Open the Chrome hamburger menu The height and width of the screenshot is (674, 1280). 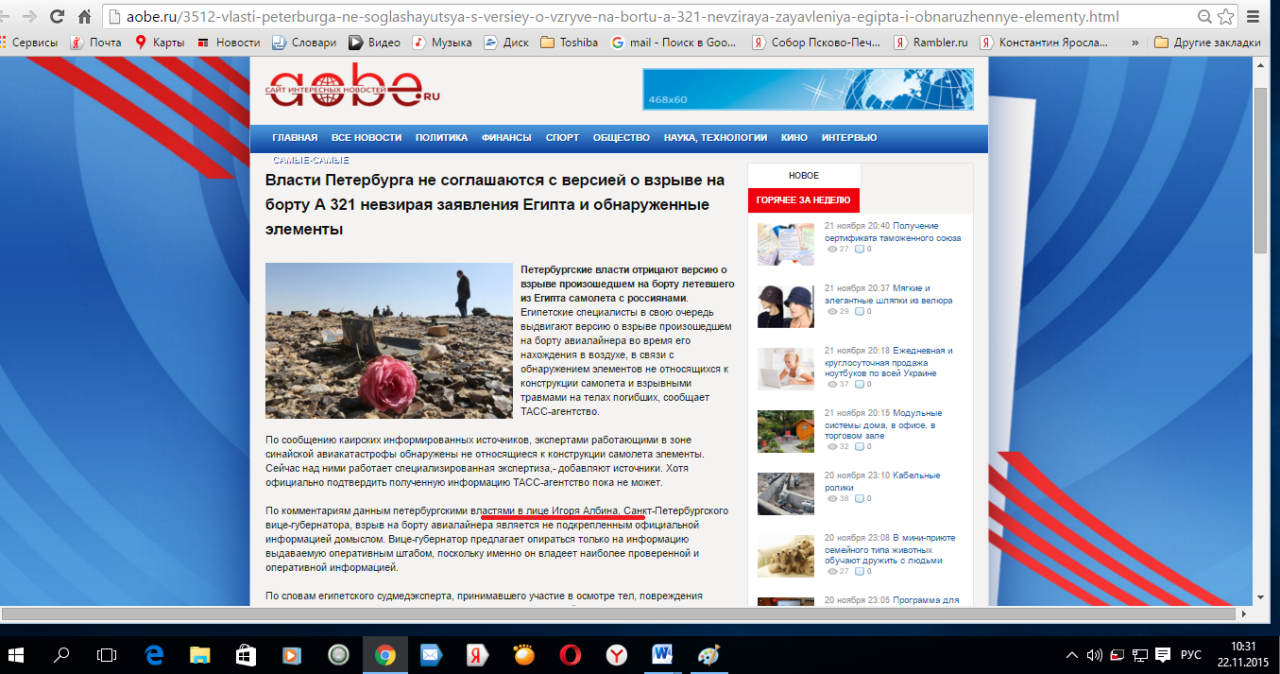click(x=1255, y=17)
